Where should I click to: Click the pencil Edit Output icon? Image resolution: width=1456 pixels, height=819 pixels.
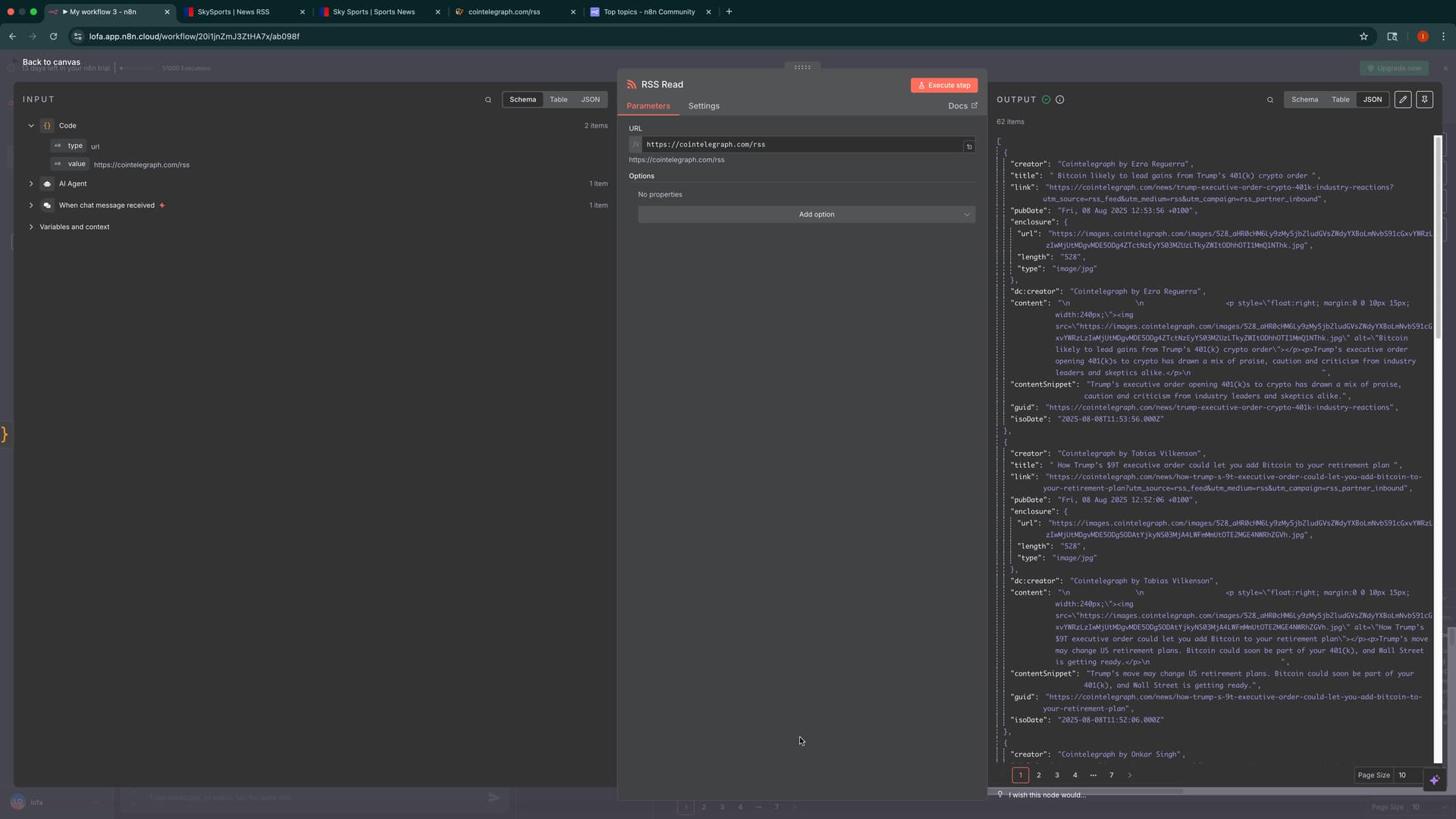click(x=1403, y=99)
